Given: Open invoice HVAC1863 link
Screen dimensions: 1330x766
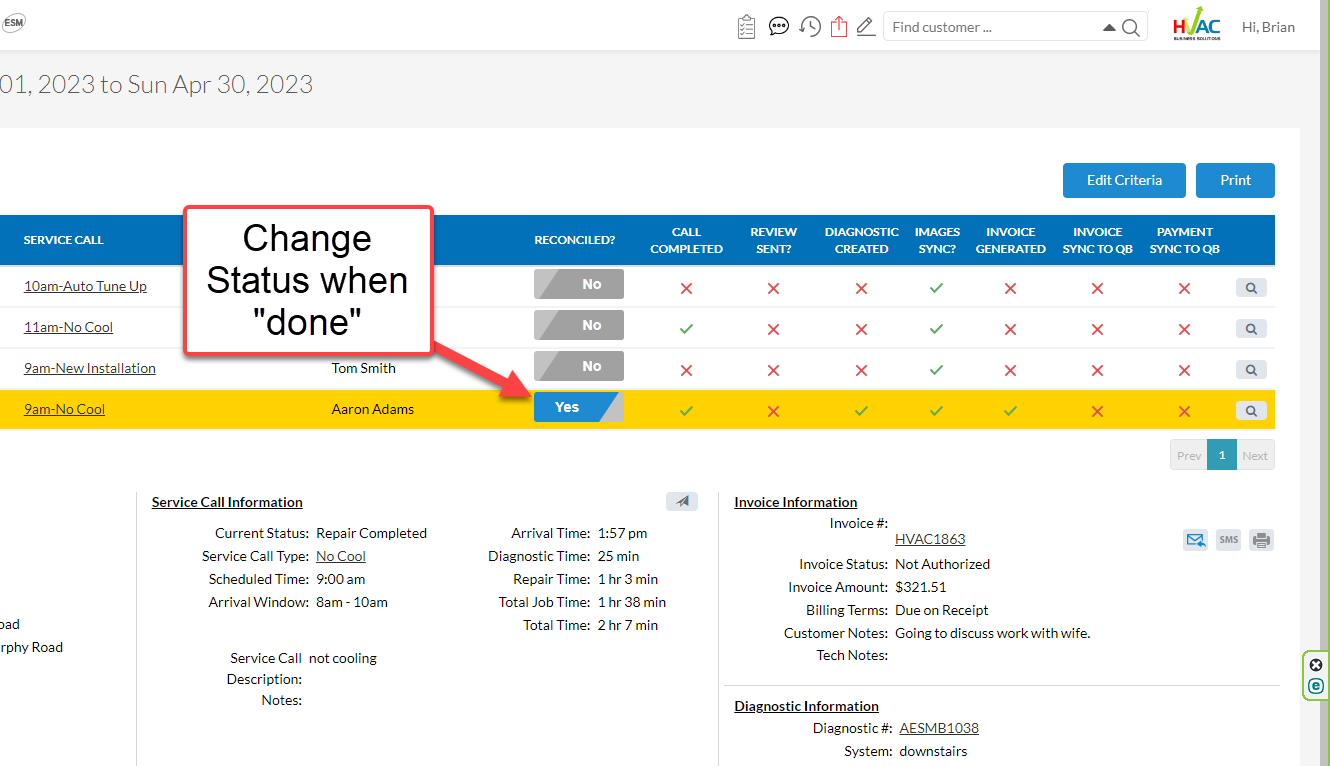Looking at the screenshot, I should pyautogui.click(x=930, y=539).
